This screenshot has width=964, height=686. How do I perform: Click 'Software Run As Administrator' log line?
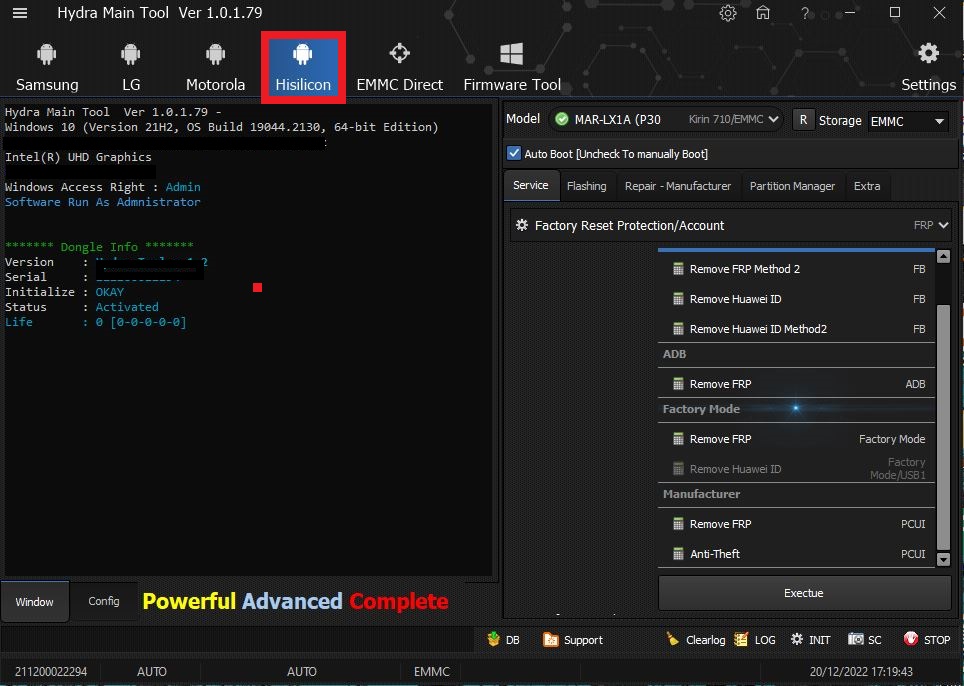(103, 202)
